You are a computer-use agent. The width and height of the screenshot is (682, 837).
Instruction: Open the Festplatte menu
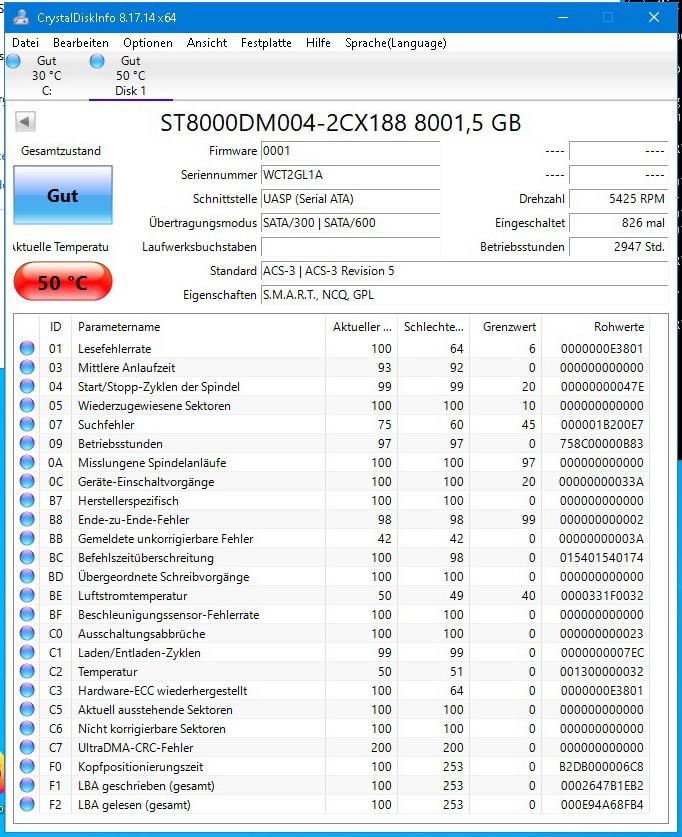tap(266, 43)
